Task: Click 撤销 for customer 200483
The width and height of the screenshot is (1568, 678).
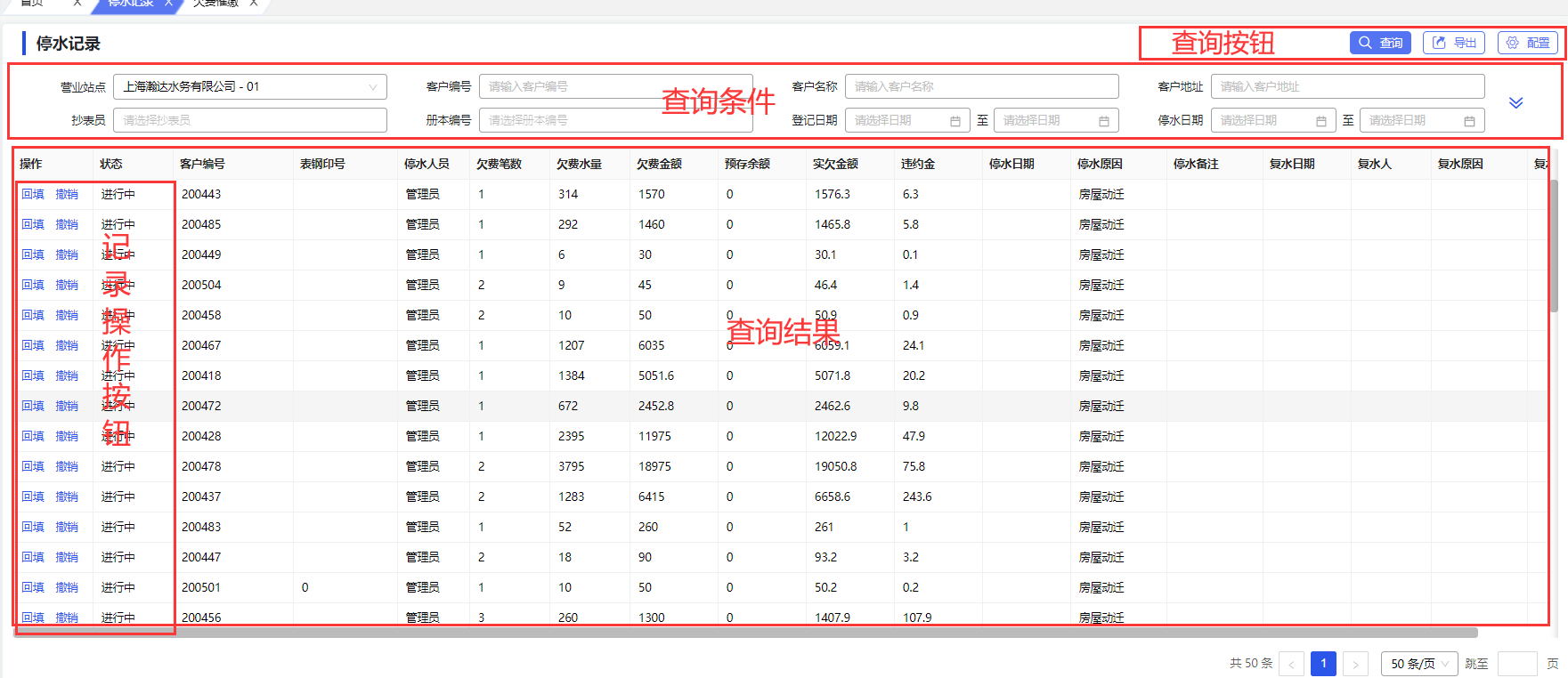Action: pyautogui.click(x=67, y=527)
